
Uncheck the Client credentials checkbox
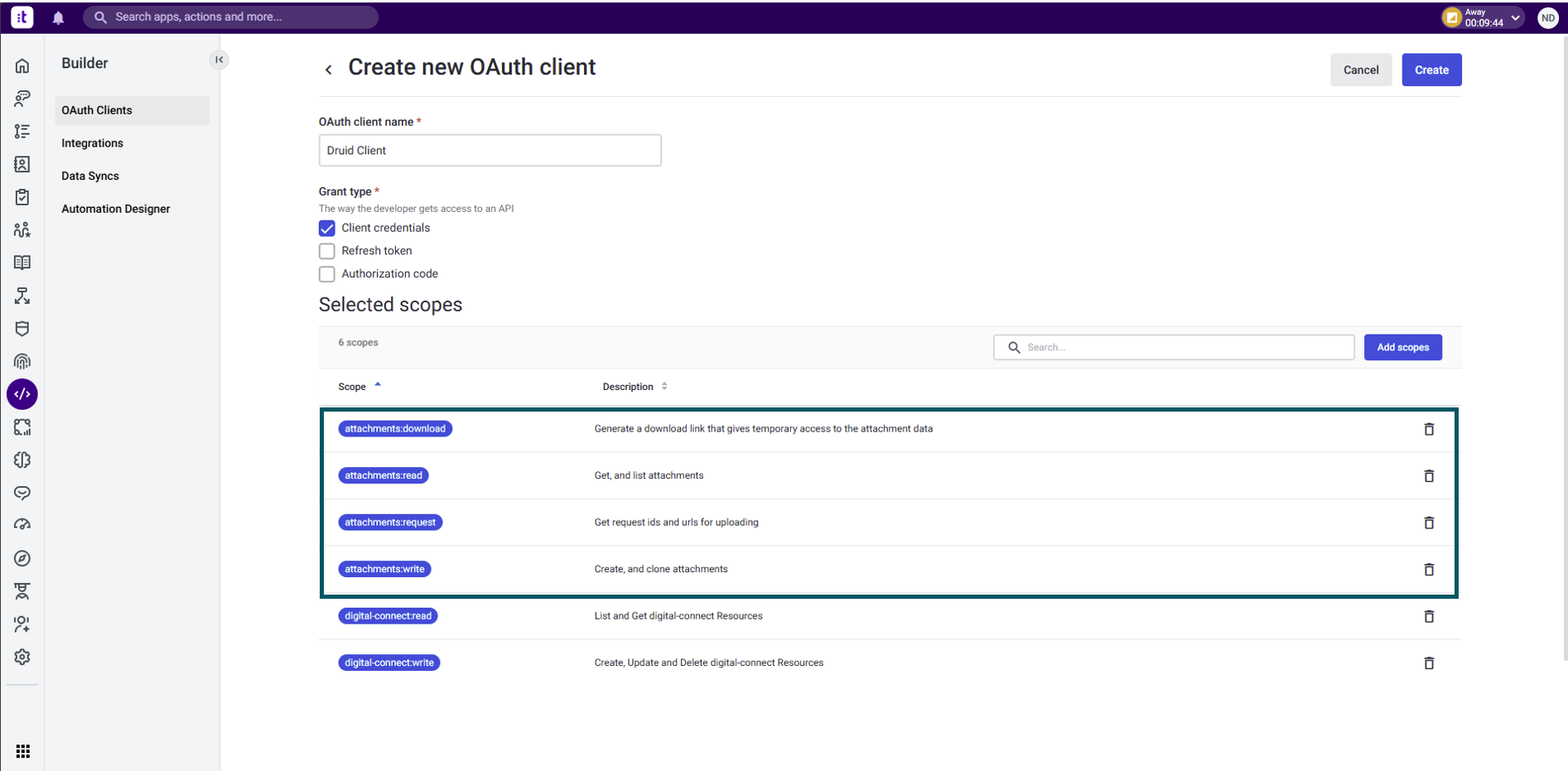pos(327,229)
